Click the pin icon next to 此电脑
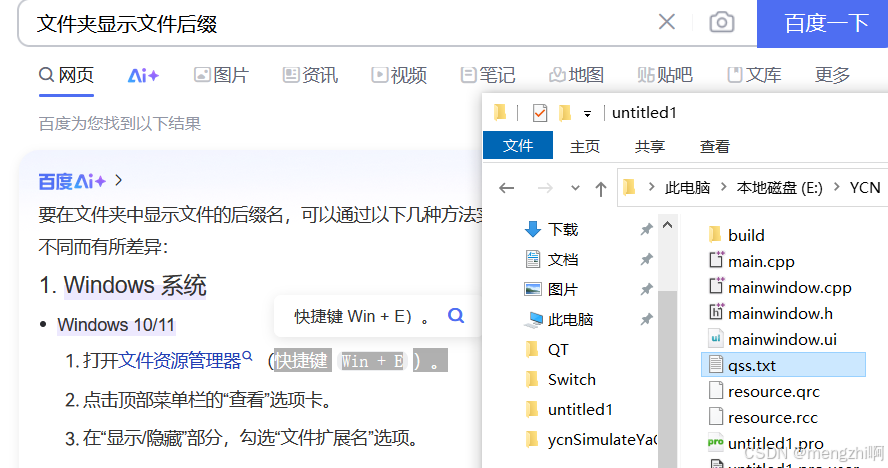The image size is (888, 468). [646, 320]
